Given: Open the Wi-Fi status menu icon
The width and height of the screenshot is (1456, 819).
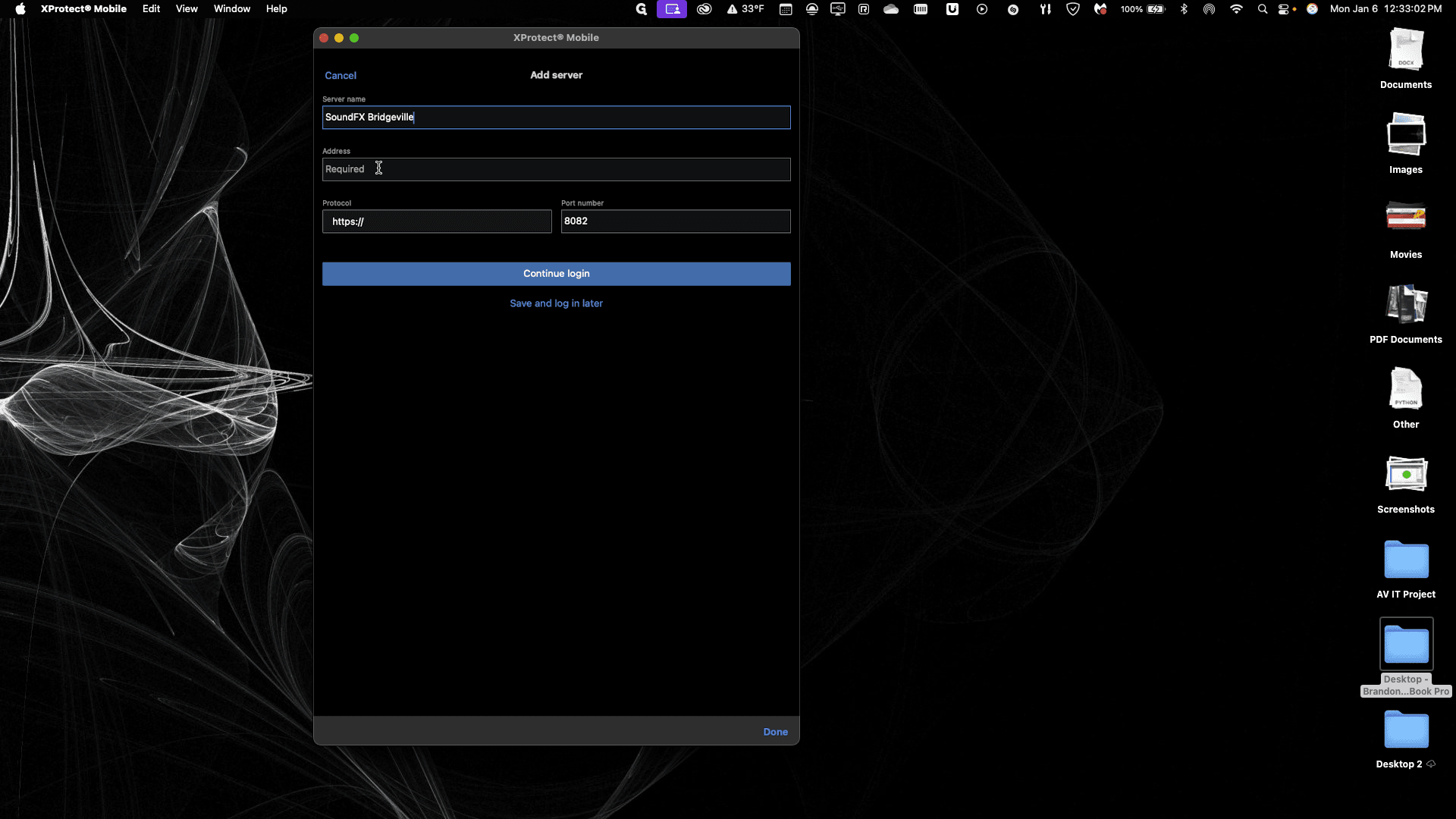Looking at the screenshot, I should click(x=1236, y=9).
